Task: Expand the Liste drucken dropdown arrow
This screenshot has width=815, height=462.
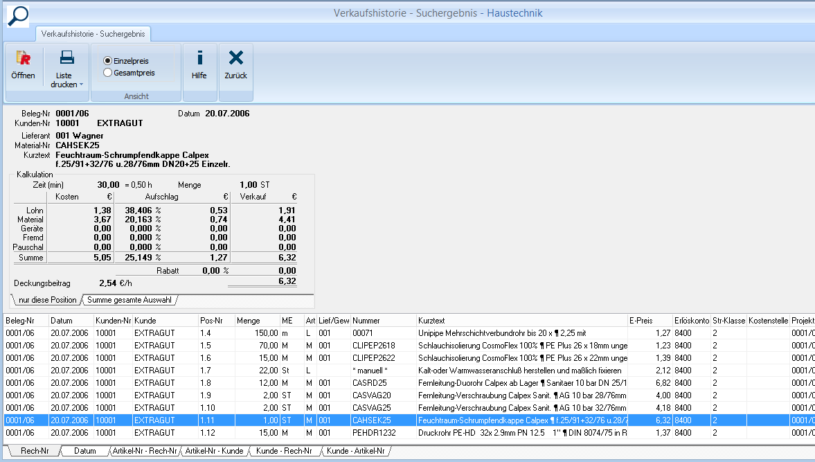Action: 82,84
